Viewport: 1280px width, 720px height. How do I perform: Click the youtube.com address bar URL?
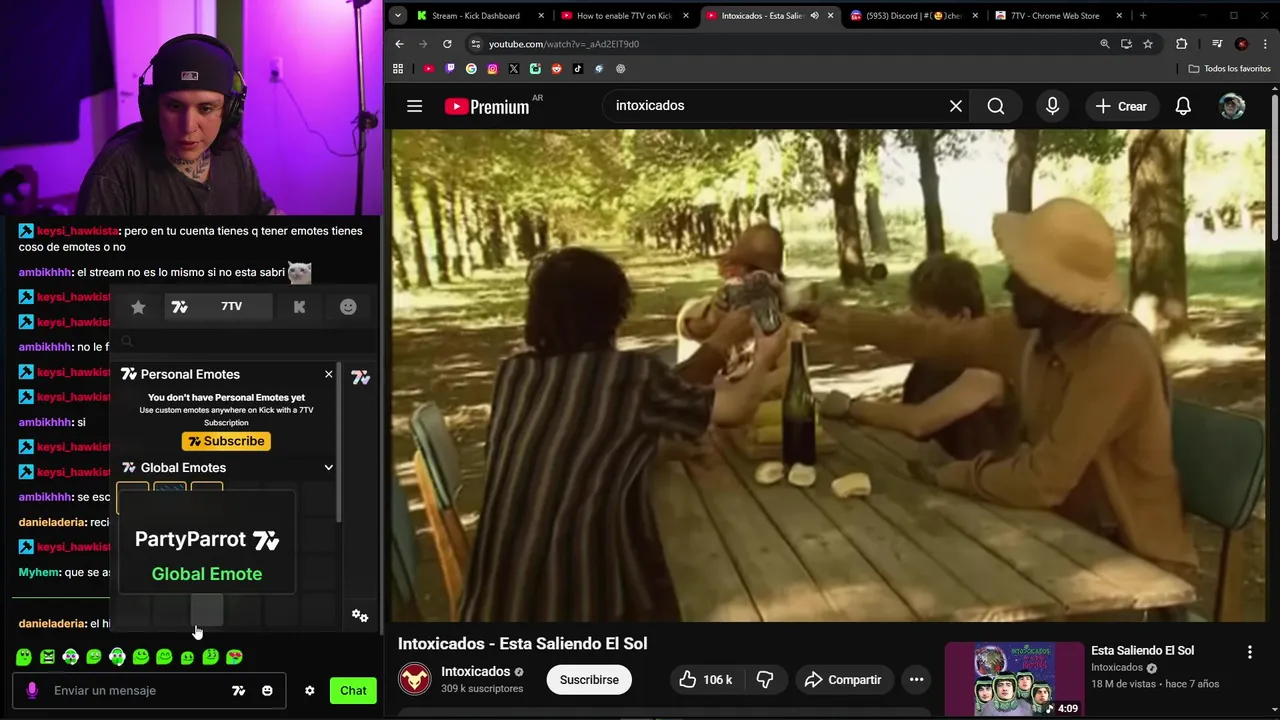click(x=564, y=44)
